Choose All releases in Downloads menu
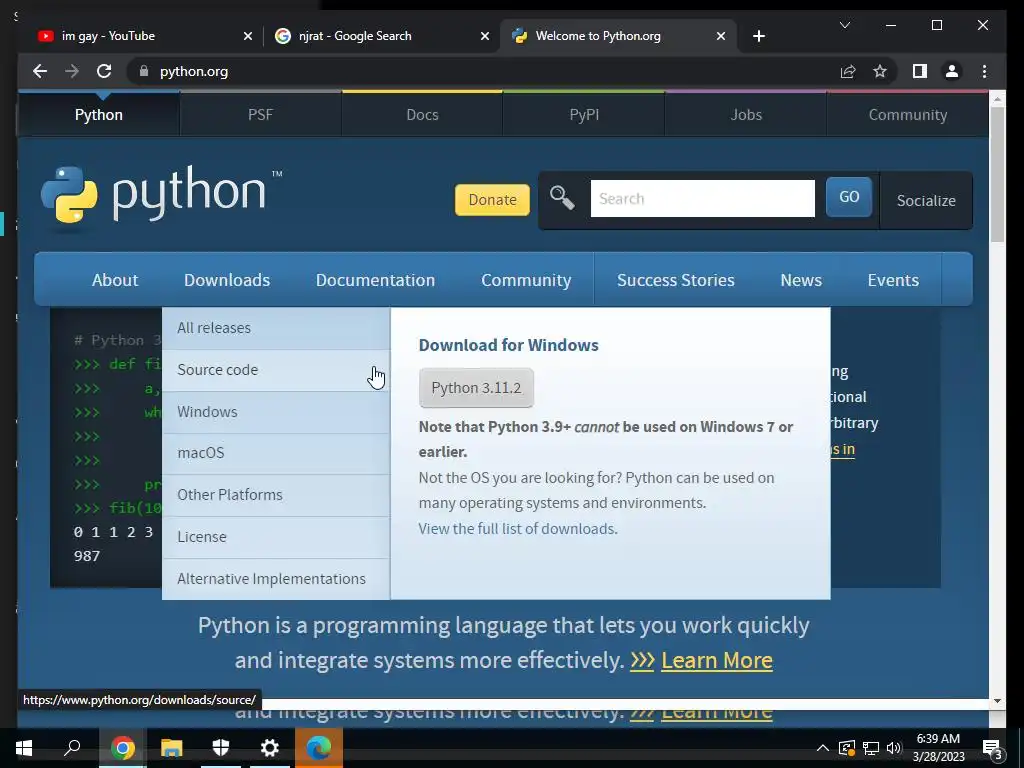Viewport: 1024px width, 768px height. (276, 328)
